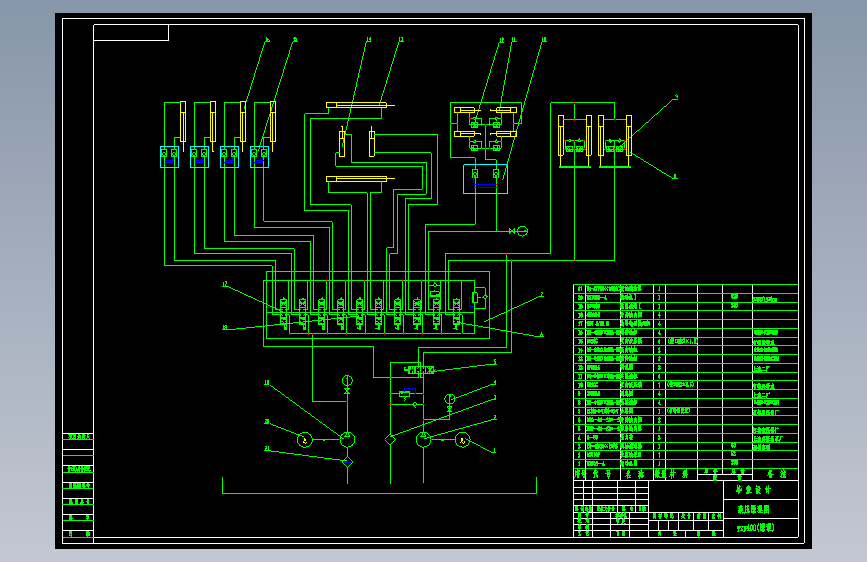Click the second cyan valve box from the left

[x=199, y=157]
